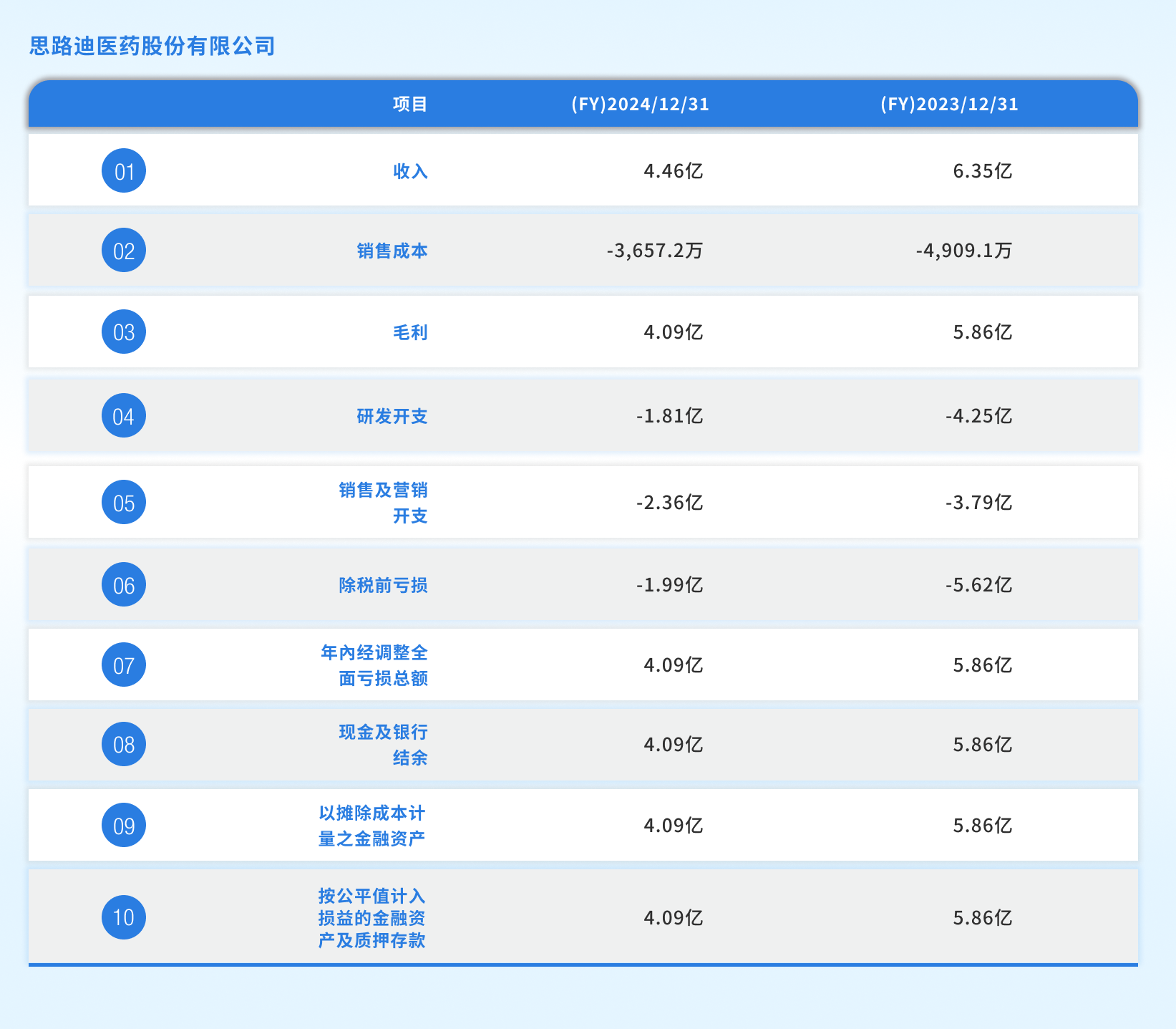The width and height of the screenshot is (1176, 1029).
Task: Click 4.09亿 in the 毛利 row
Action: pyautogui.click(x=674, y=332)
